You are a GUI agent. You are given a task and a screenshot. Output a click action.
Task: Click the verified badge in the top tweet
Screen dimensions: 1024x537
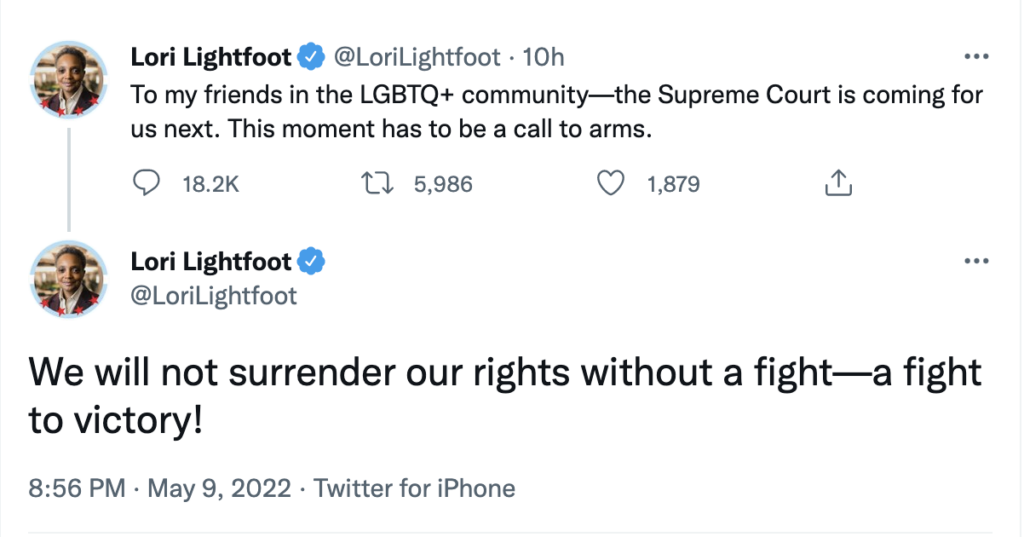pos(313,58)
